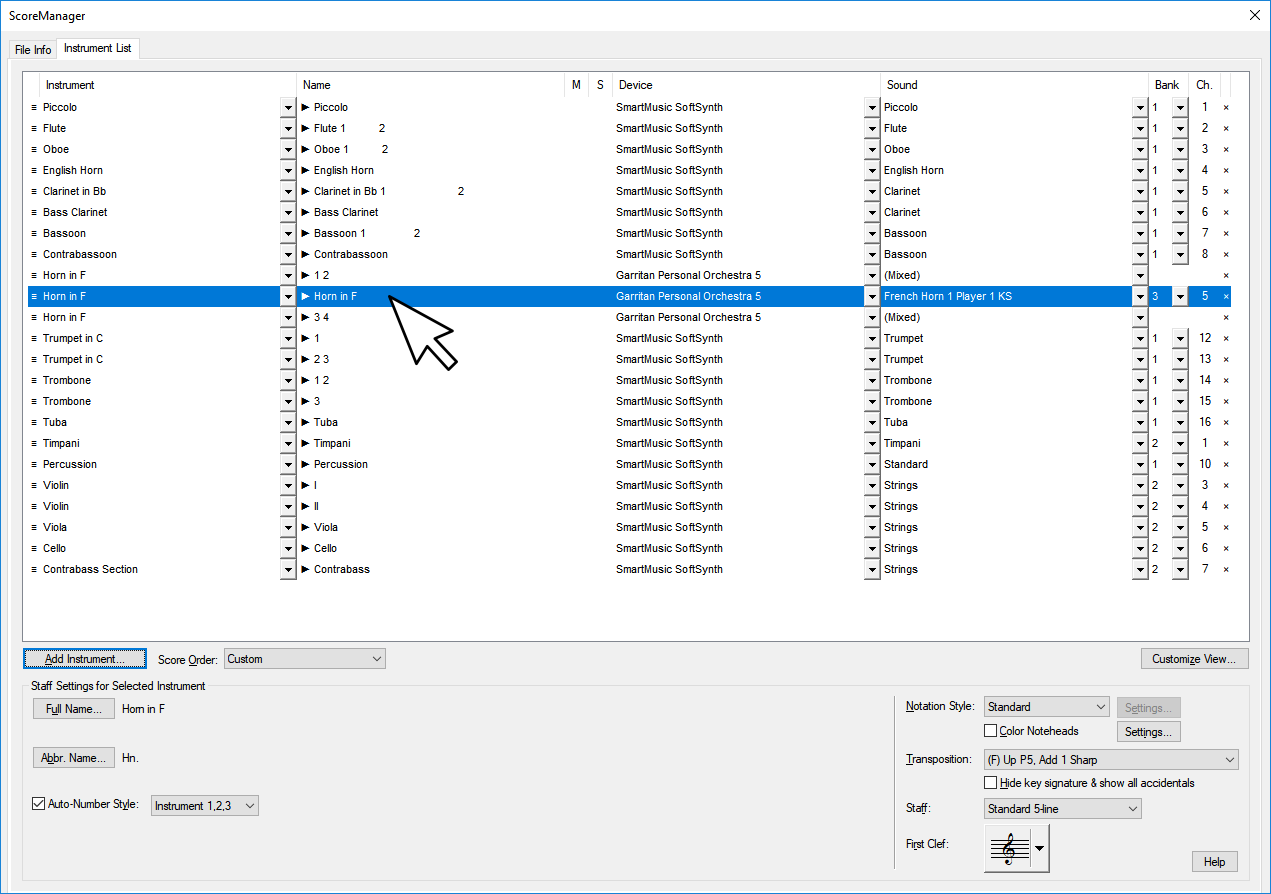
Task: Click the drag handle icon beside Piccolo
Action: pyautogui.click(x=34, y=107)
